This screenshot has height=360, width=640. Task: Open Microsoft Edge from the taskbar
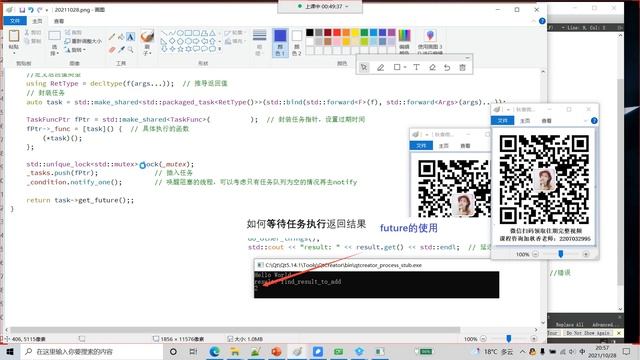[214, 351]
